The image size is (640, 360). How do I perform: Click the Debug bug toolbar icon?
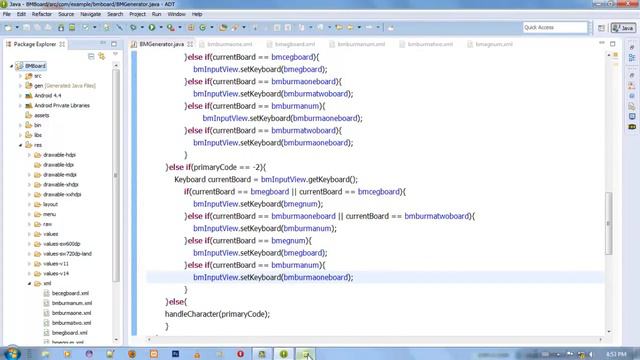tap(133, 28)
